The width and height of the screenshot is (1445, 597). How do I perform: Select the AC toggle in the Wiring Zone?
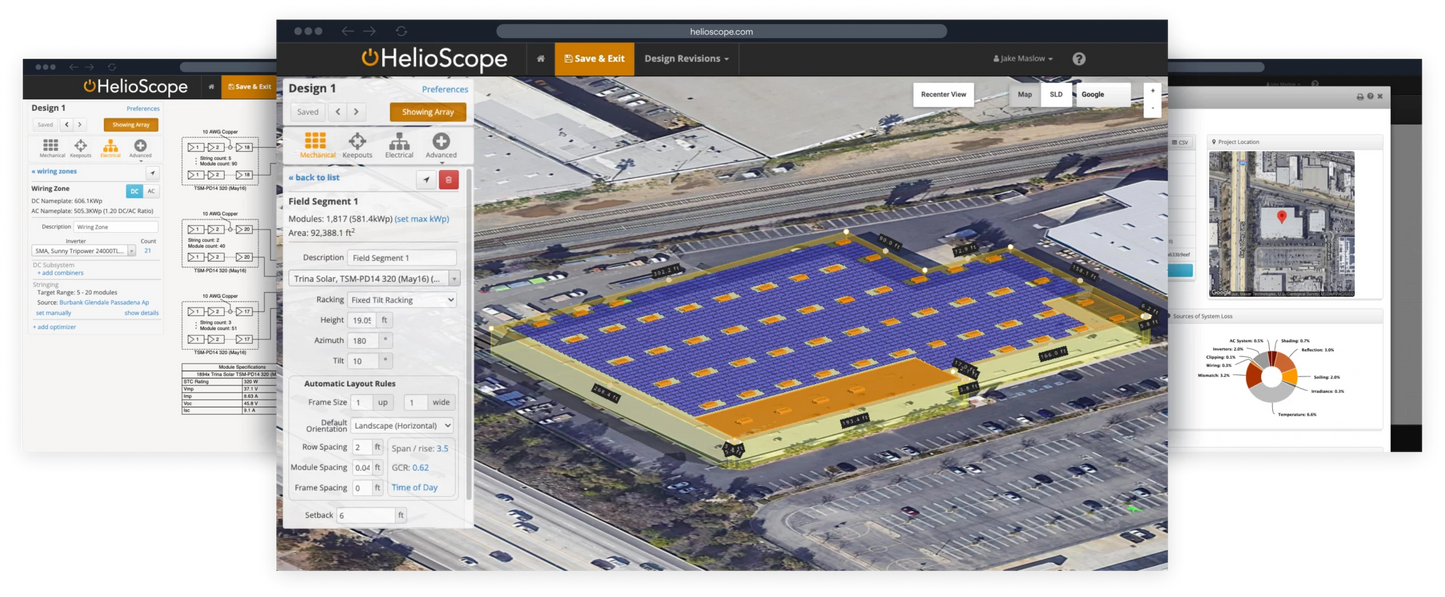click(x=151, y=191)
